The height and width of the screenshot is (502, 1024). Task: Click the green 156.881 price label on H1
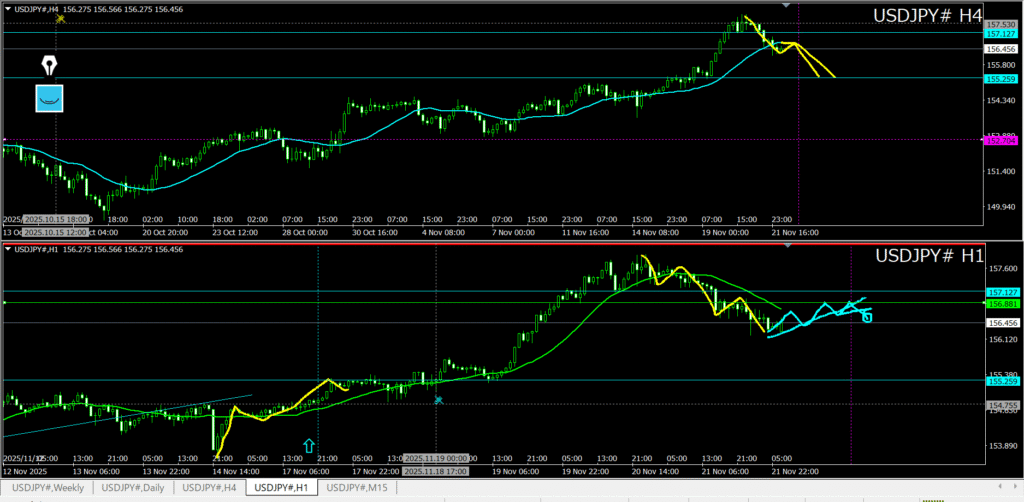[1001, 303]
